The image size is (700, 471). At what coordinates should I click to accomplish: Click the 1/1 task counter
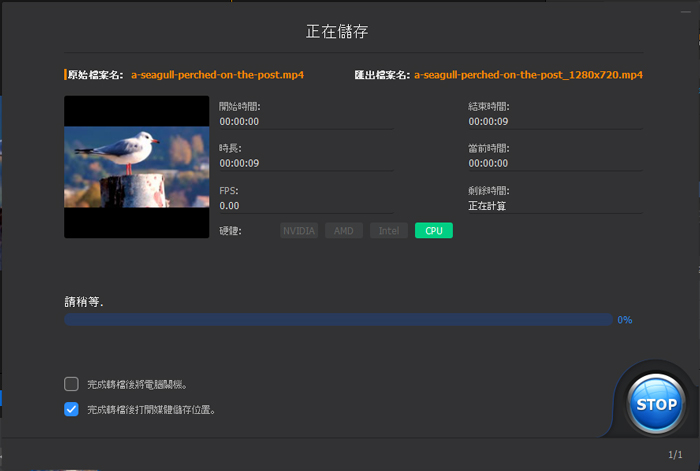675,454
